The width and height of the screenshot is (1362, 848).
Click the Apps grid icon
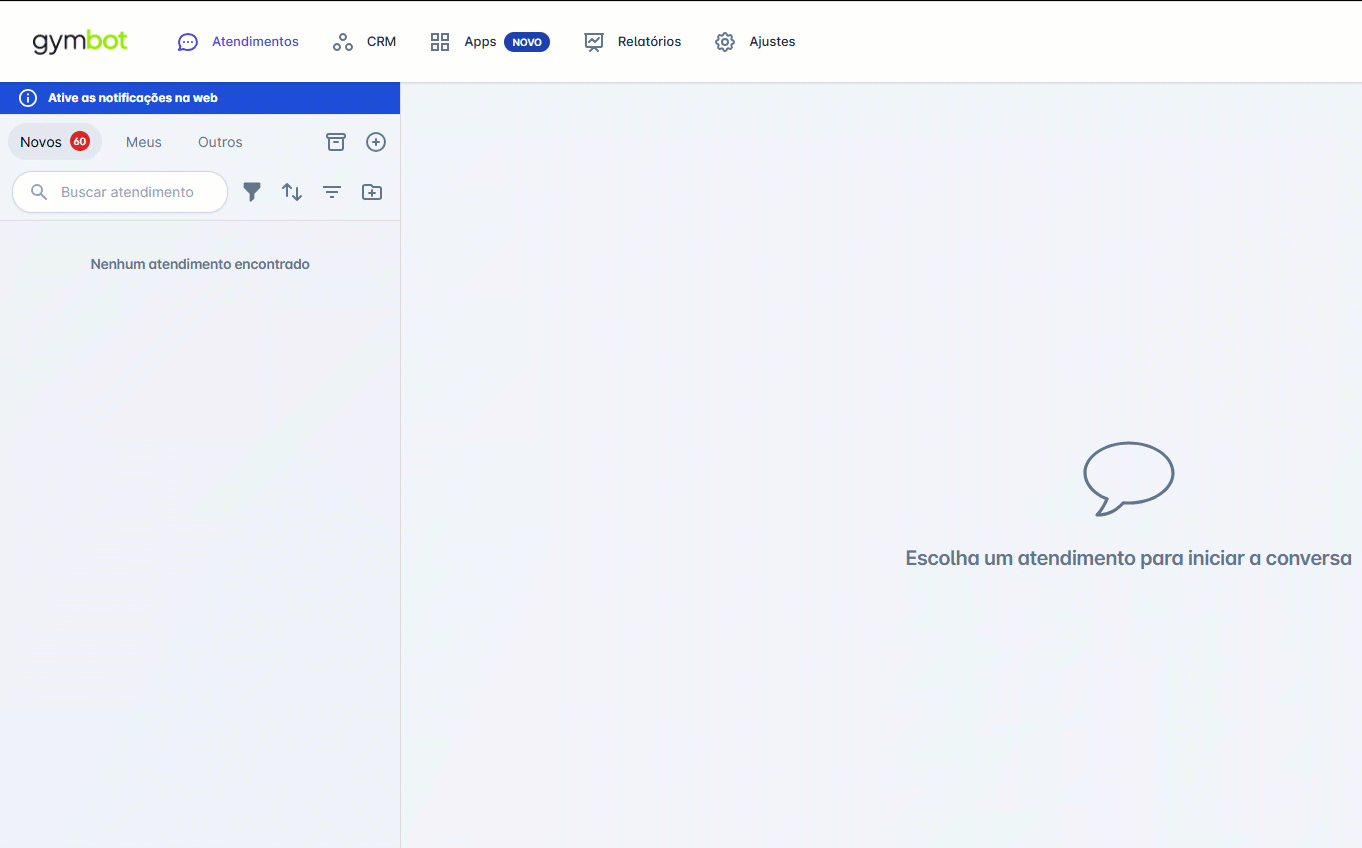click(440, 42)
